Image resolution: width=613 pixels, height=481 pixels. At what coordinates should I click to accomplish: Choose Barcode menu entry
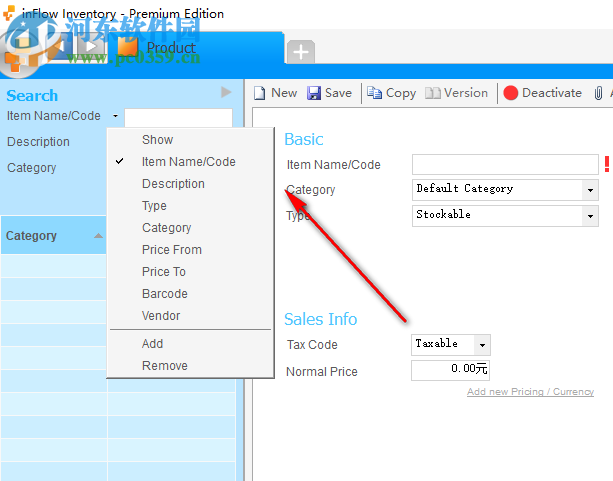(x=190, y=294)
